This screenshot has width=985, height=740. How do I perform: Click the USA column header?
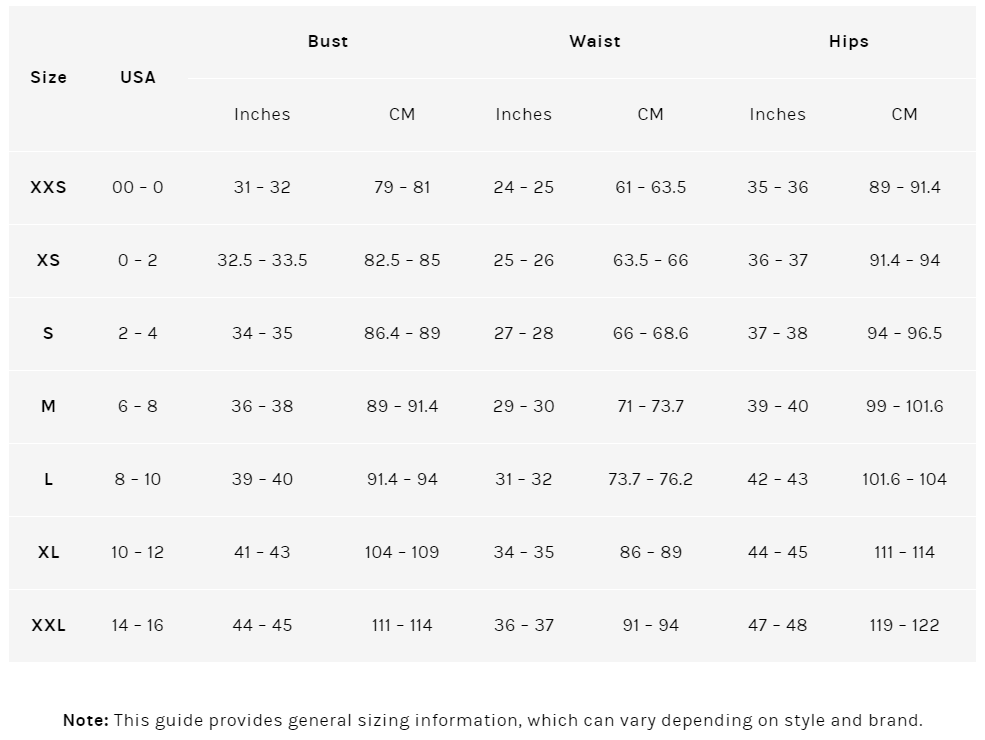pos(138,77)
